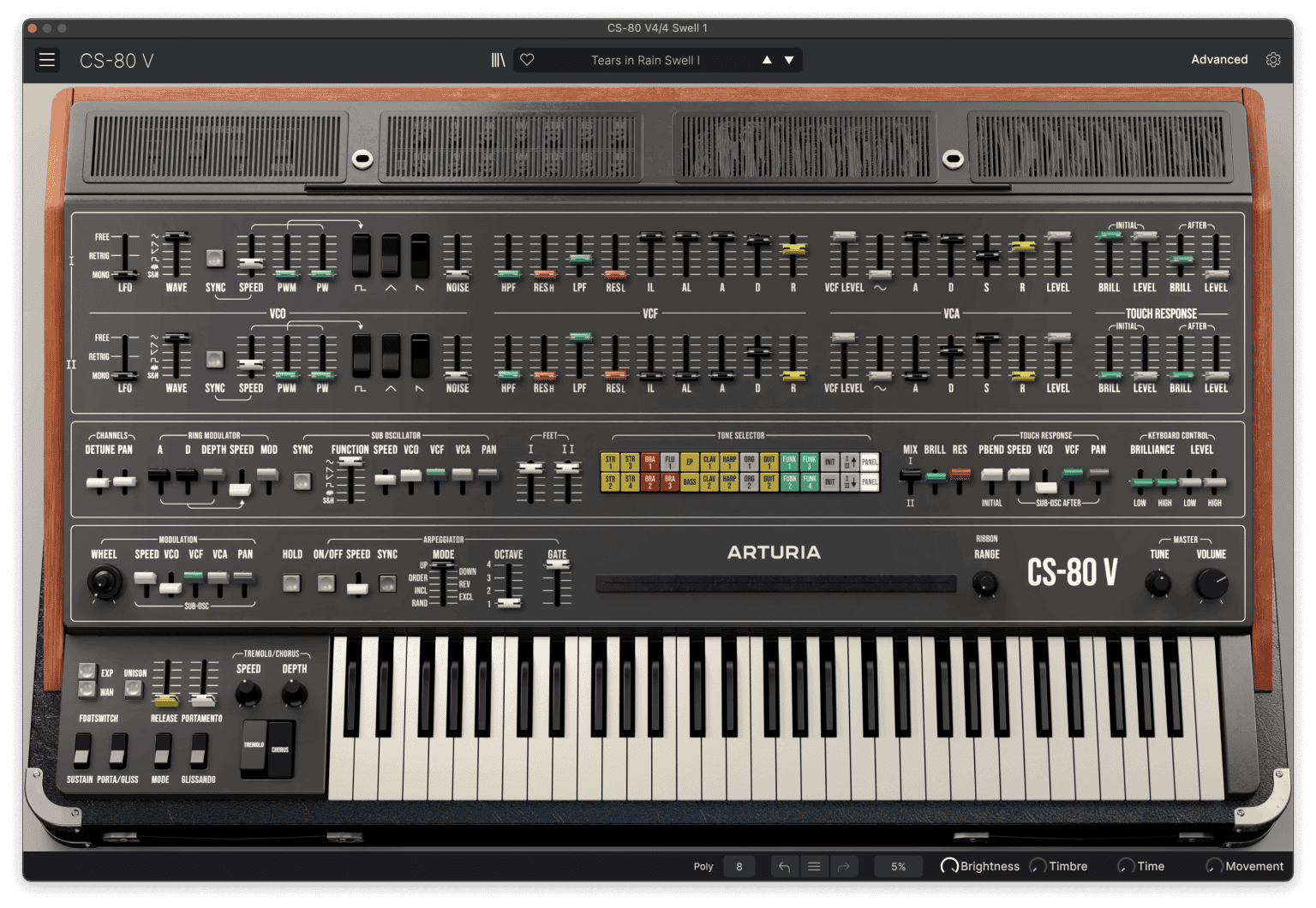Enable the arpeggiator ON/OFF switch
Viewport: 1316px width, 908px height.
pyautogui.click(x=326, y=583)
